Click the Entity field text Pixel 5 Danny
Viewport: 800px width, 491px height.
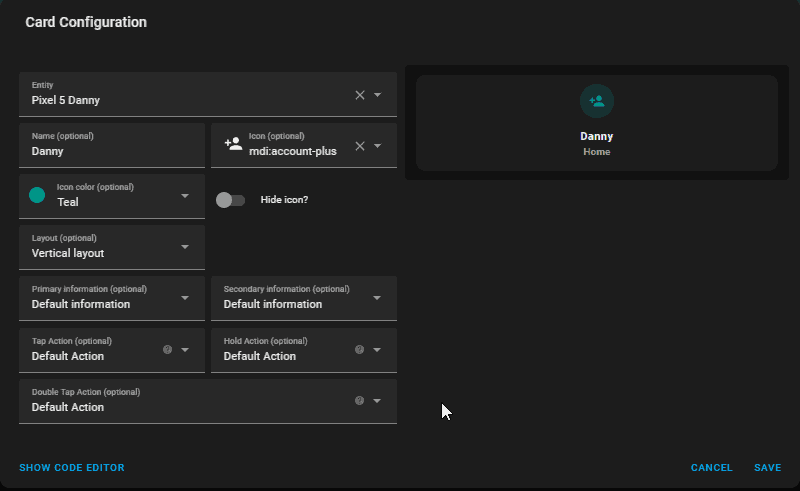[x=66, y=101]
